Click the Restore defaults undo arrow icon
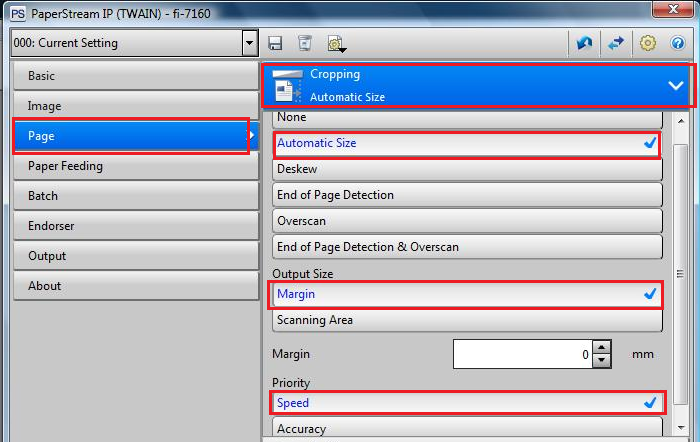700x442 pixels. tap(584, 43)
